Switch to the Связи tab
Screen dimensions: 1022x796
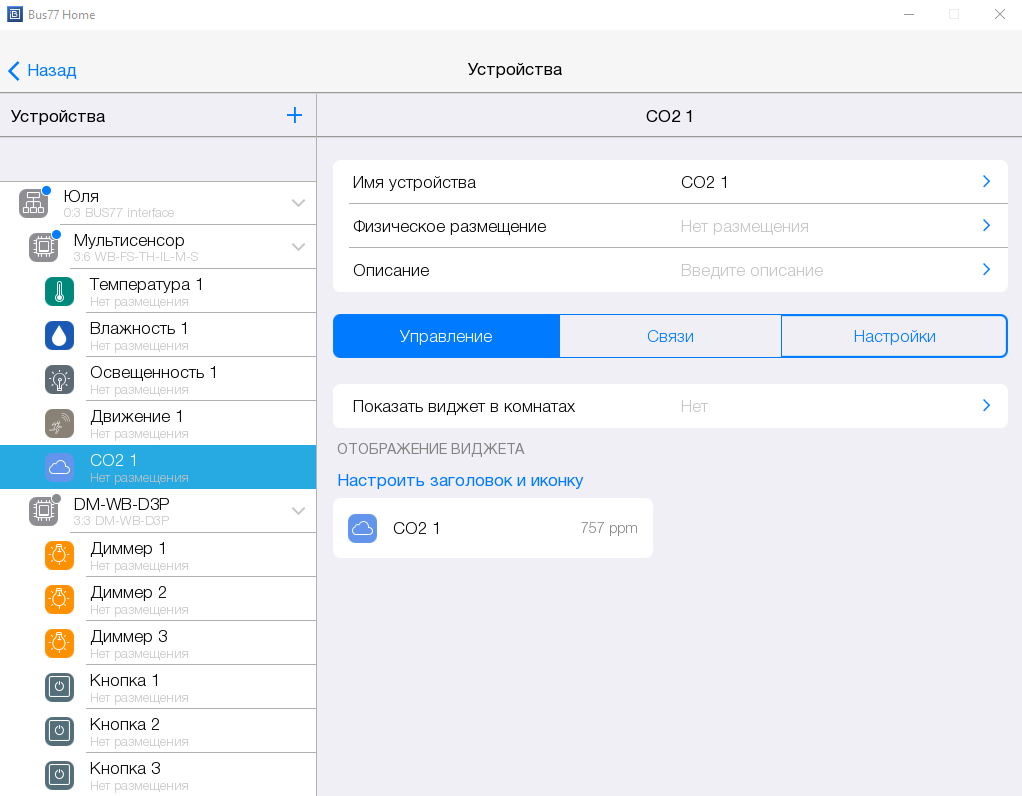tap(670, 336)
